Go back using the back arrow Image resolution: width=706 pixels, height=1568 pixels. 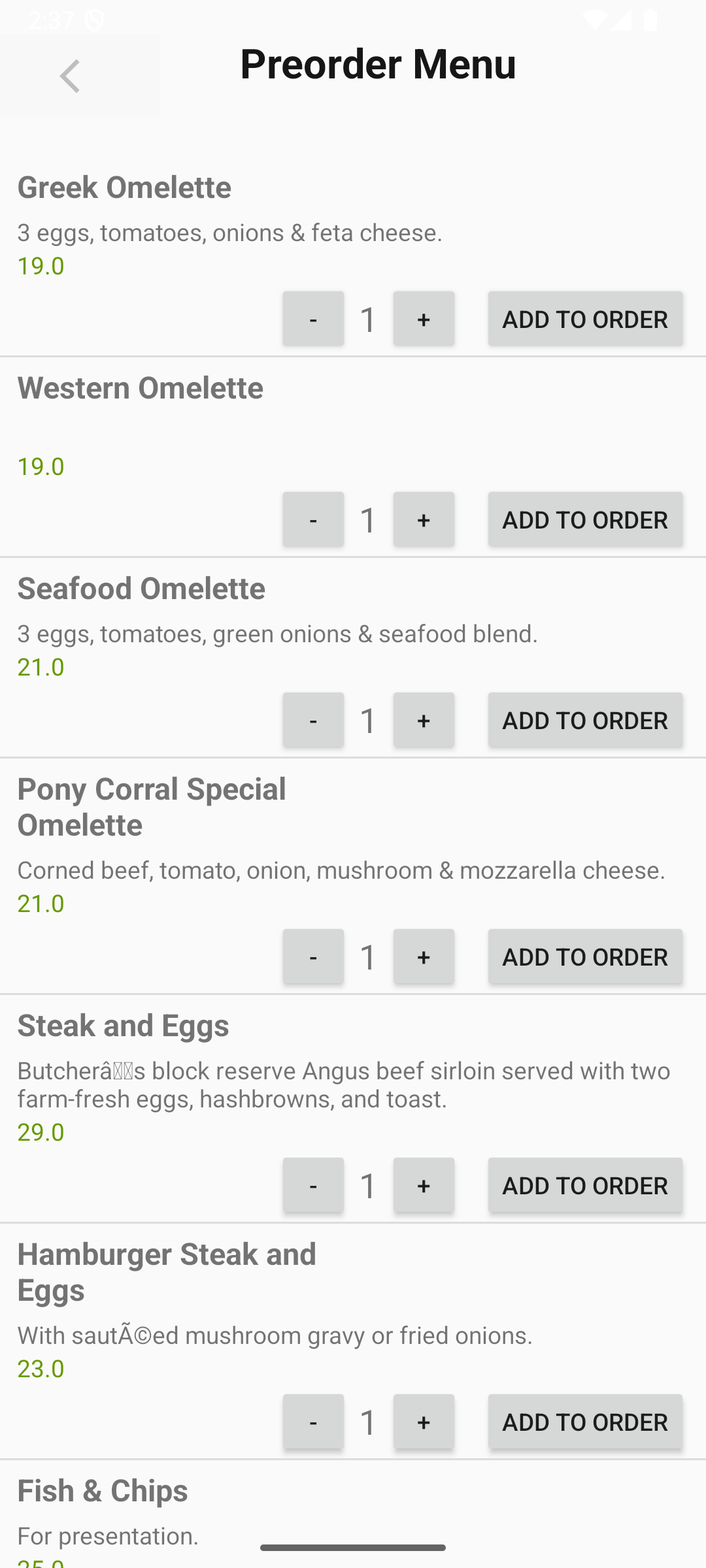[x=71, y=76]
